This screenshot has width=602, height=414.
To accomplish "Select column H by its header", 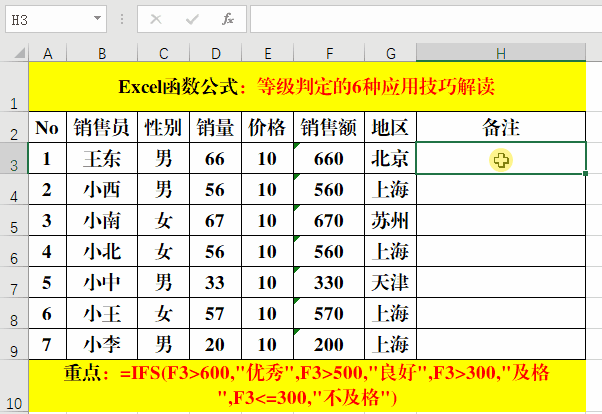I will (501, 52).
